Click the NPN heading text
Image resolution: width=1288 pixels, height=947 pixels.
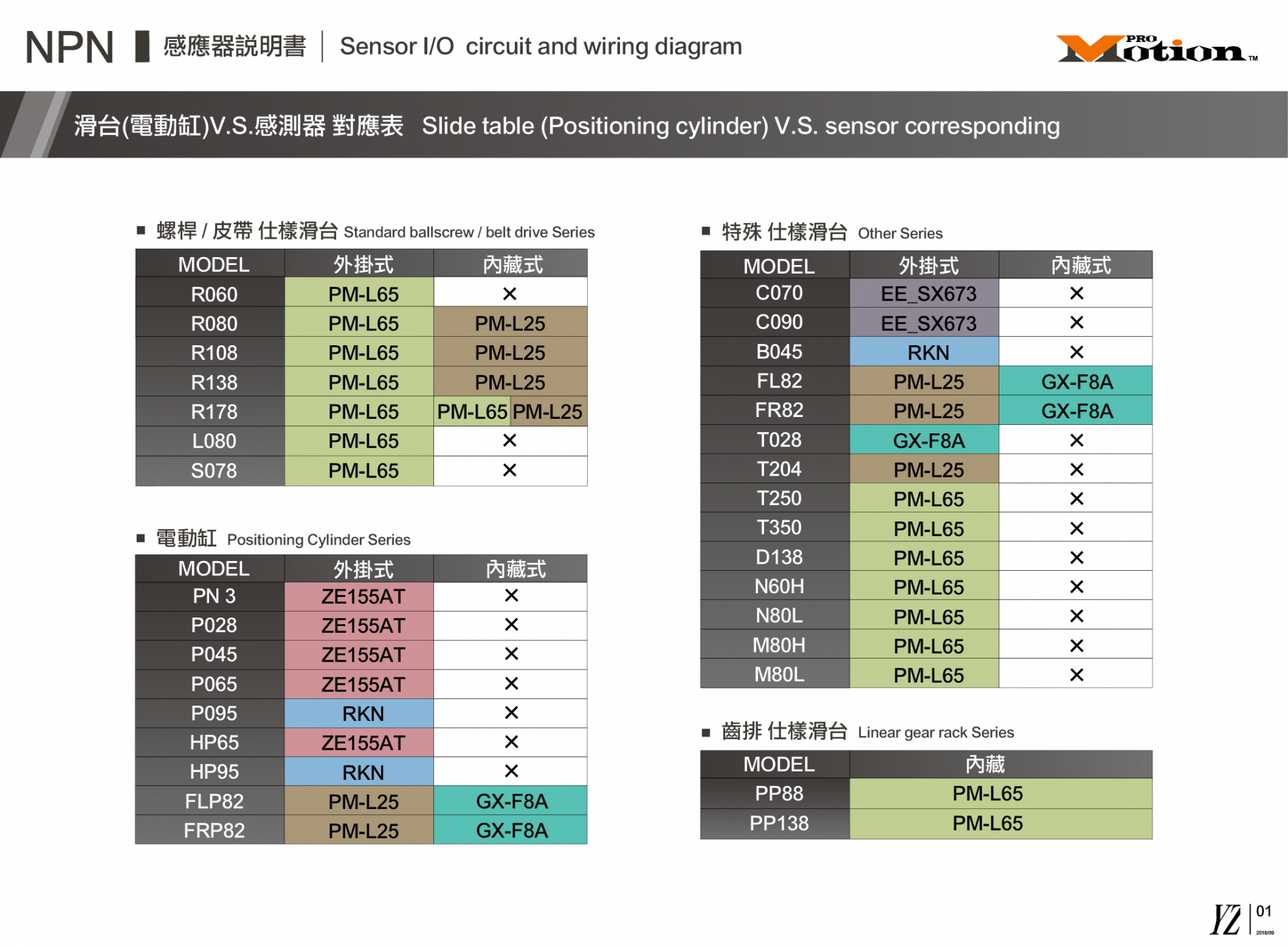tap(69, 47)
